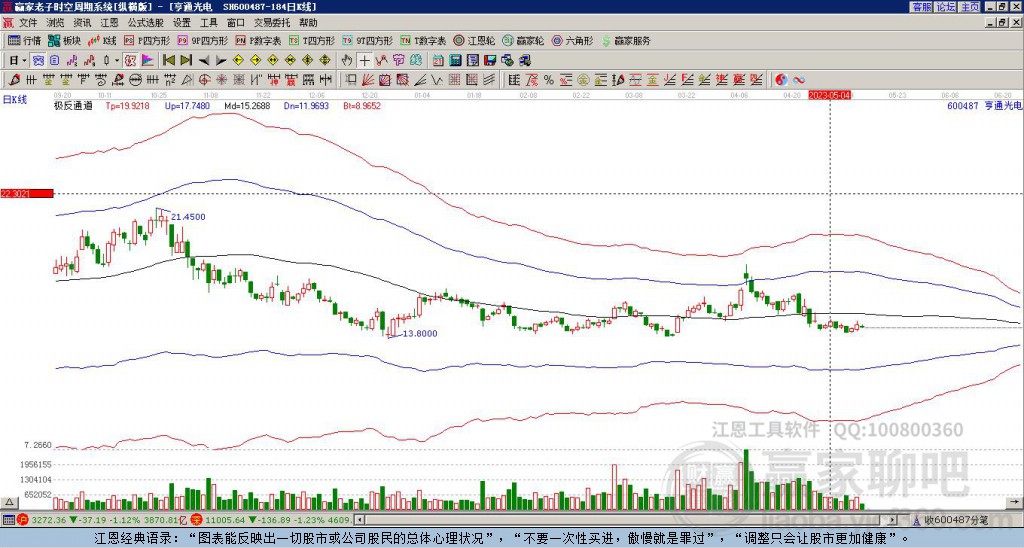This screenshot has width=1024, height=548.
Task: Click the up triangle button at volume panel
Action: tap(9, 503)
